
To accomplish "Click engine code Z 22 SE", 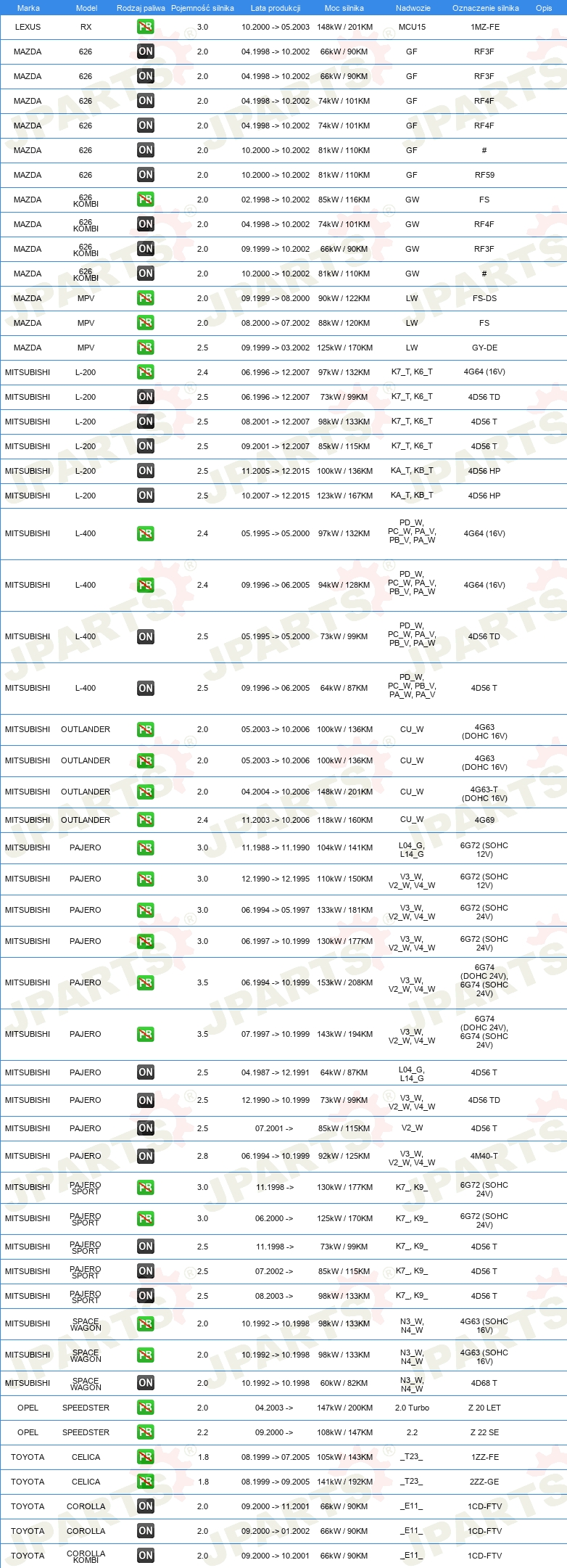I will (484, 1432).
